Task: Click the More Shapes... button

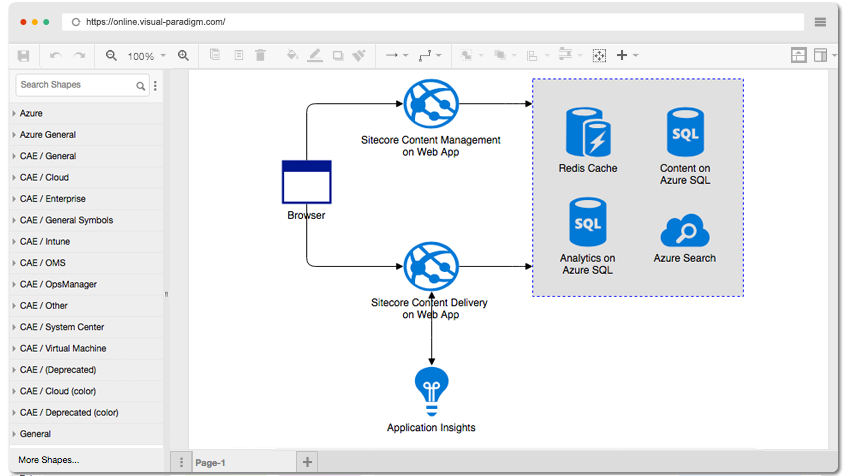Action: click(49, 460)
